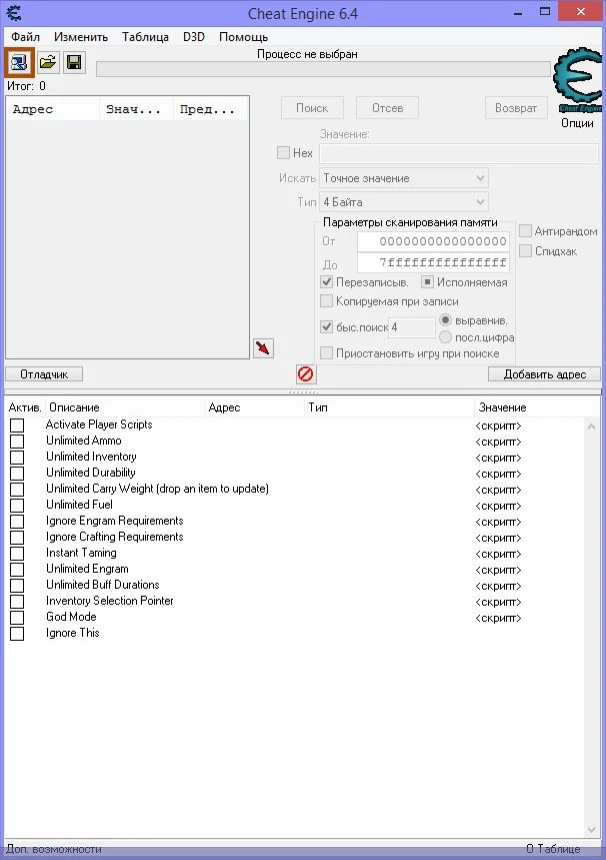Select the посл.цифра radio button

pos(445,337)
